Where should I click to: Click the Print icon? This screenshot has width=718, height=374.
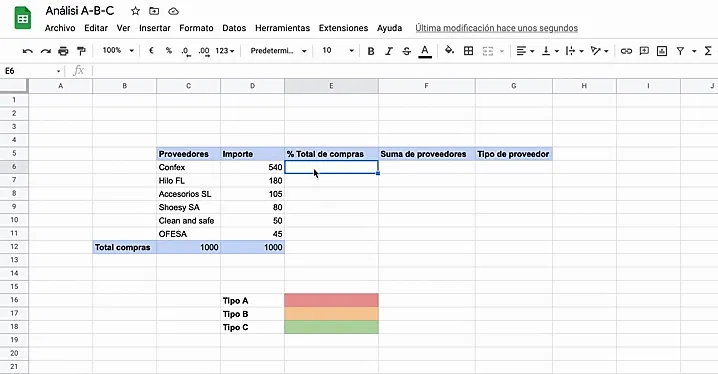(63, 51)
